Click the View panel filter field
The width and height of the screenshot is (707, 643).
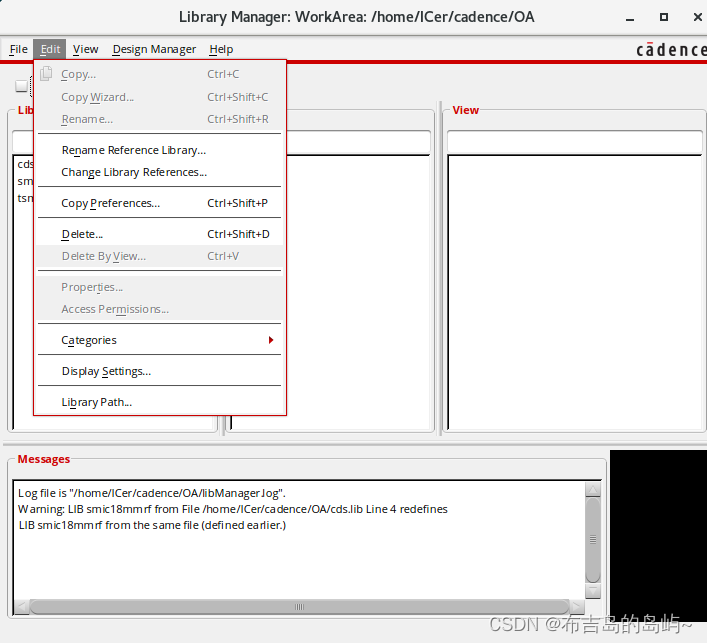pos(574,143)
